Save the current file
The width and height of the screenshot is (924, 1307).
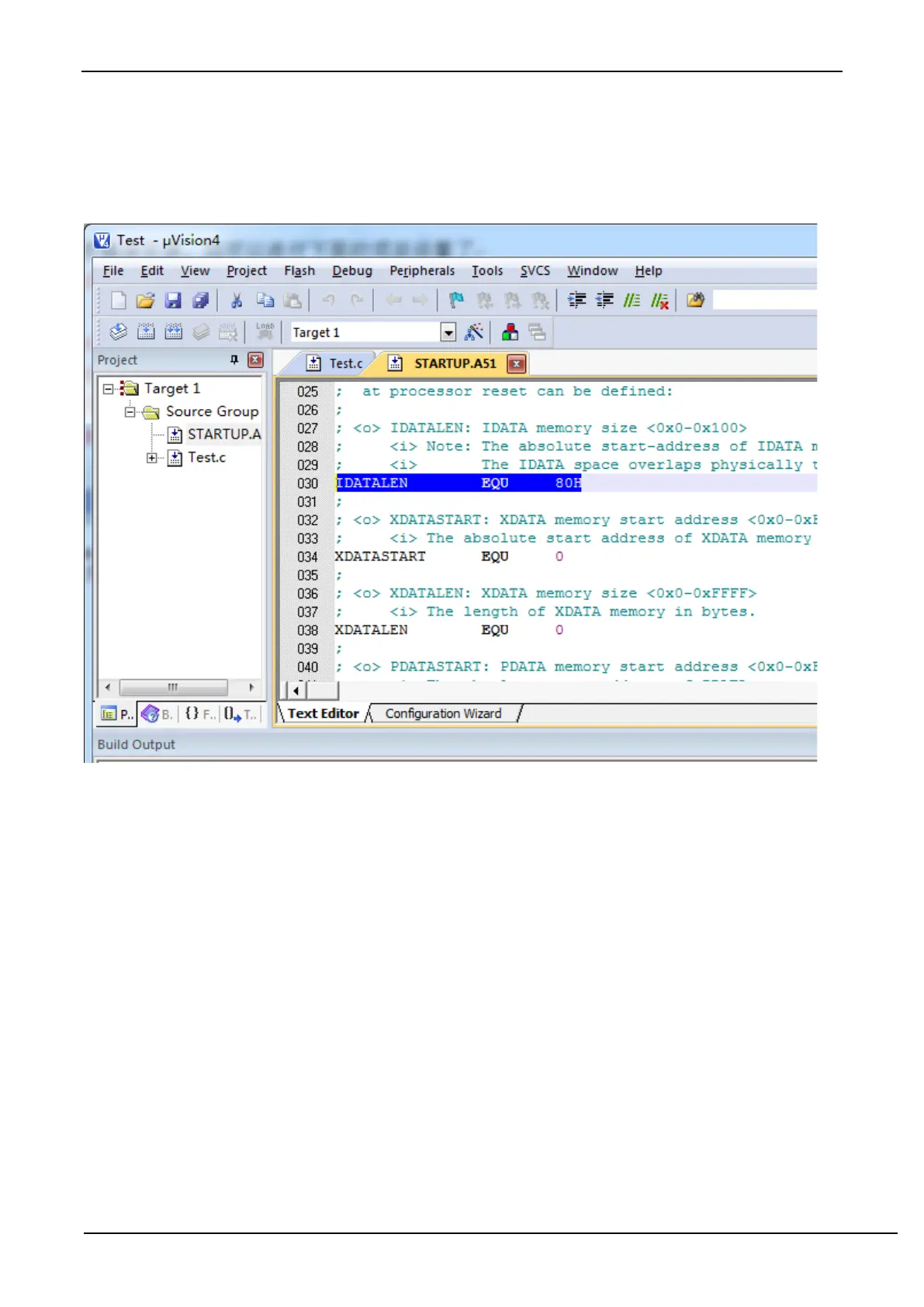point(173,300)
